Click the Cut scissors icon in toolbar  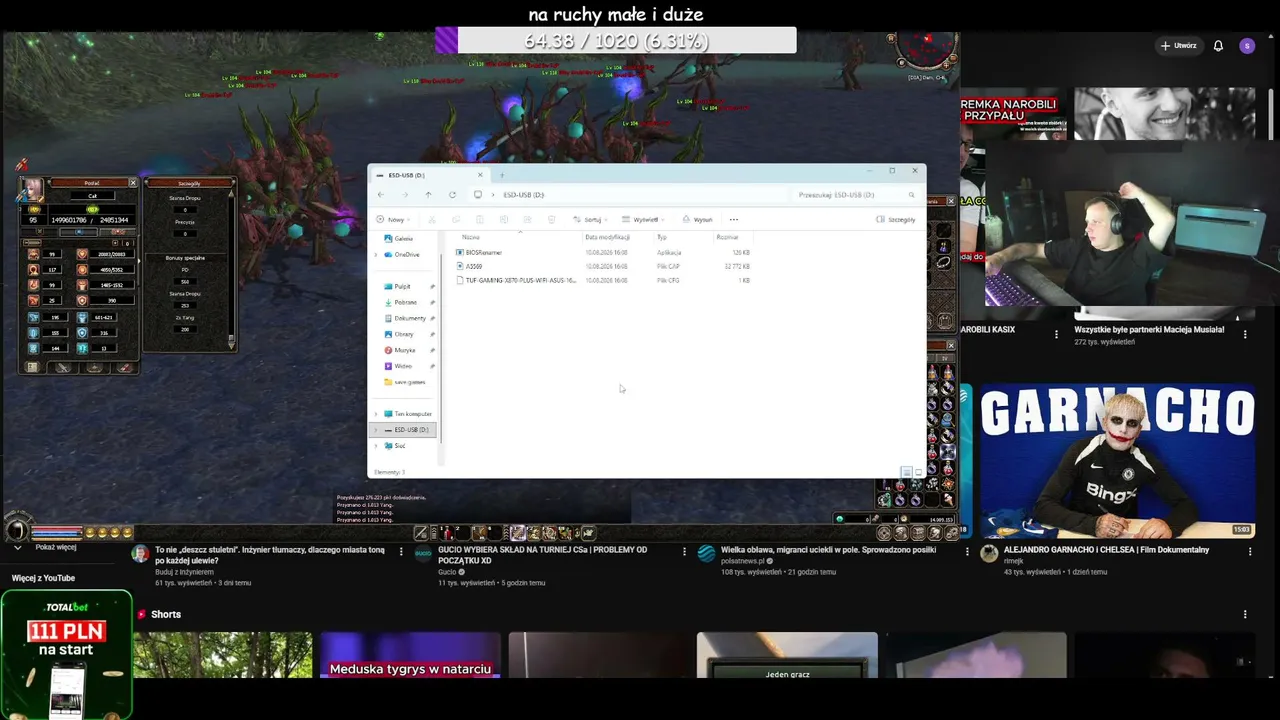[432, 220]
